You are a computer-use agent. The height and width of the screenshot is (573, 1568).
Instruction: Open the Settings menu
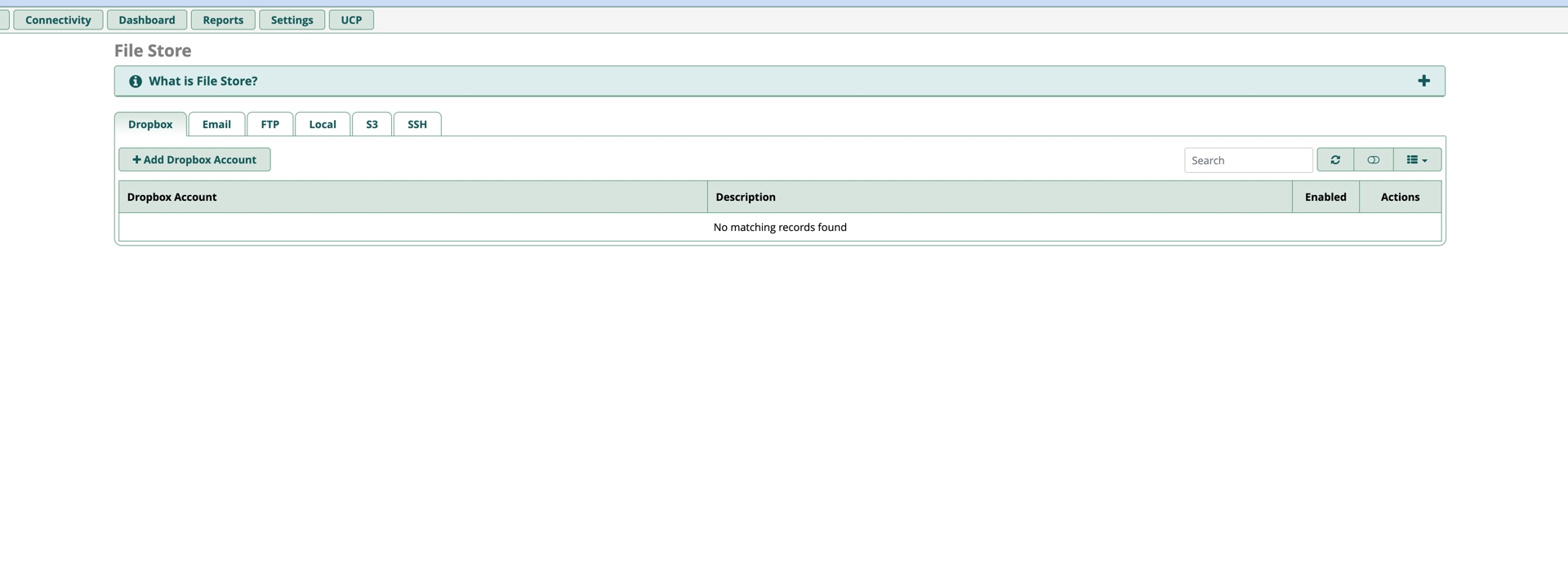[x=292, y=20]
